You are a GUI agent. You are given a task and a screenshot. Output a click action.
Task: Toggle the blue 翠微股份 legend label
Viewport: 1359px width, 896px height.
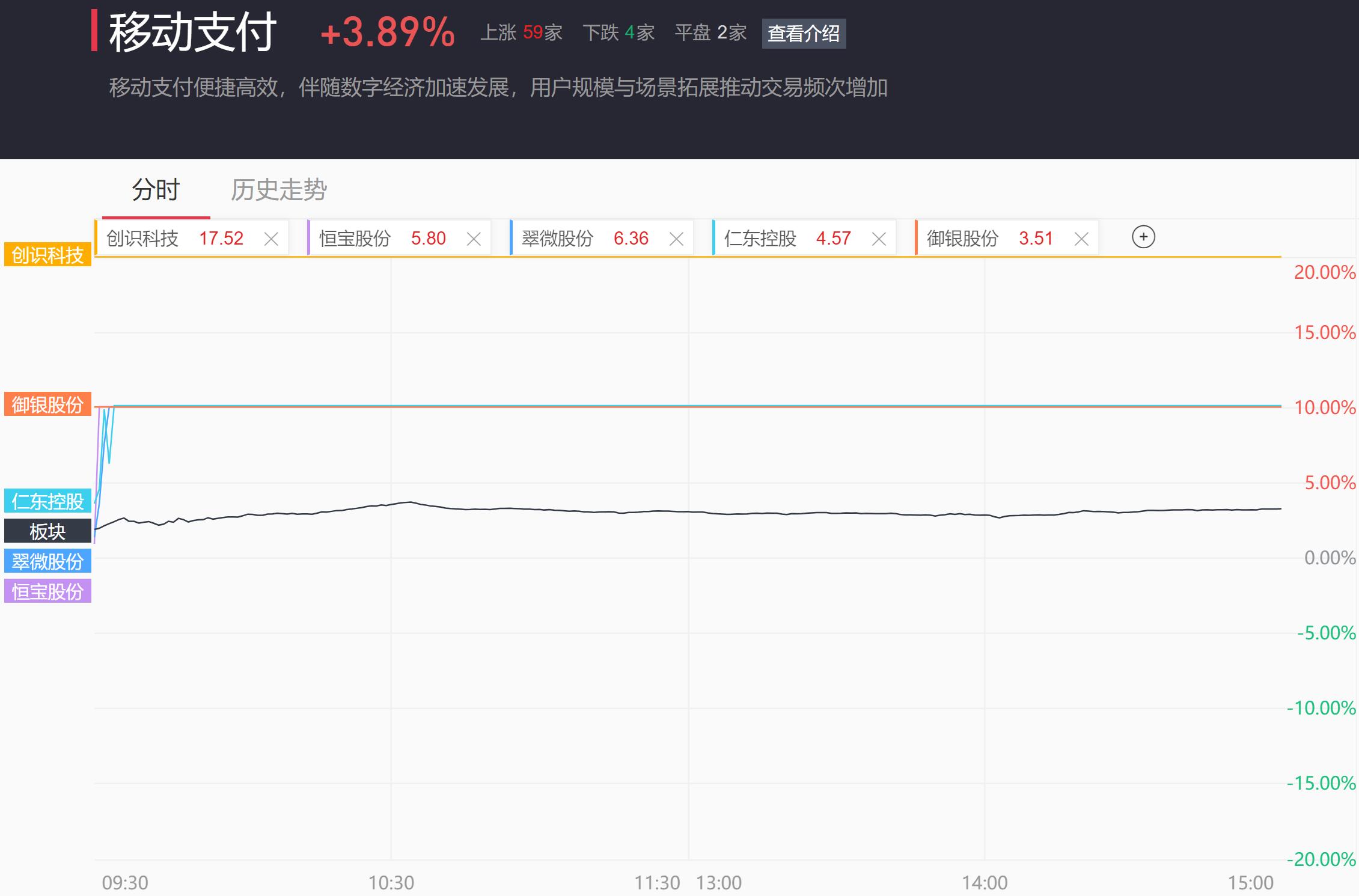coord(47,561)
